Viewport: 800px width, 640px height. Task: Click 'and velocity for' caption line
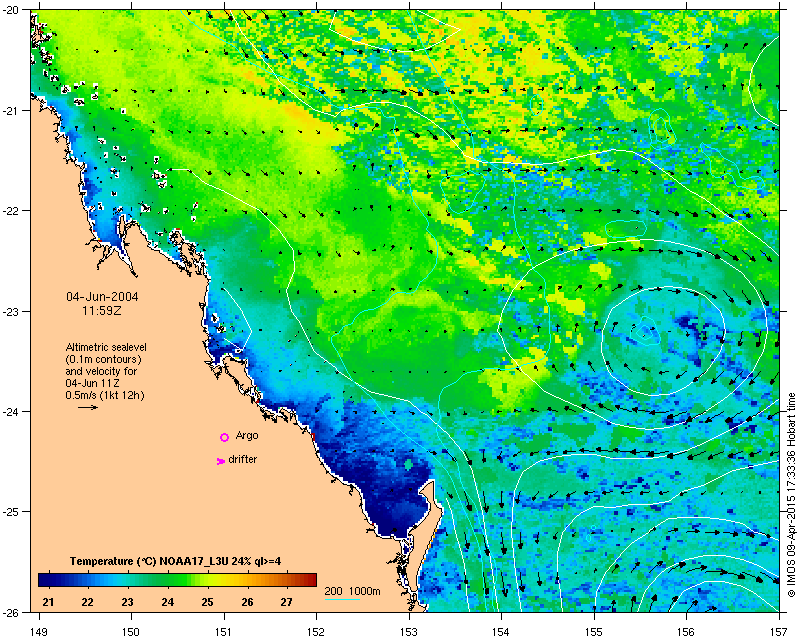(101, 371)
